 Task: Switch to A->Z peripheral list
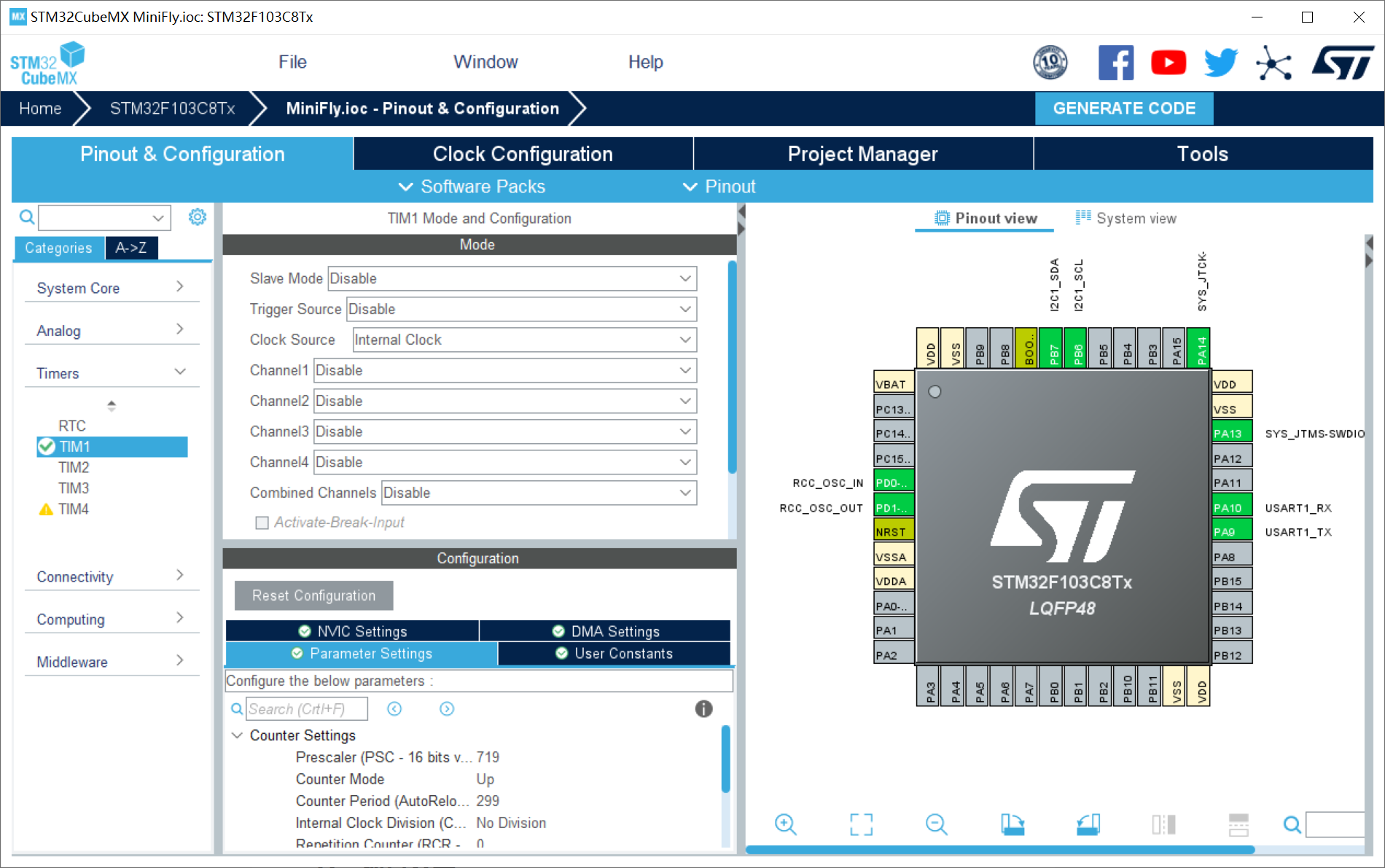pyautogui.click(x=131, y=248)
